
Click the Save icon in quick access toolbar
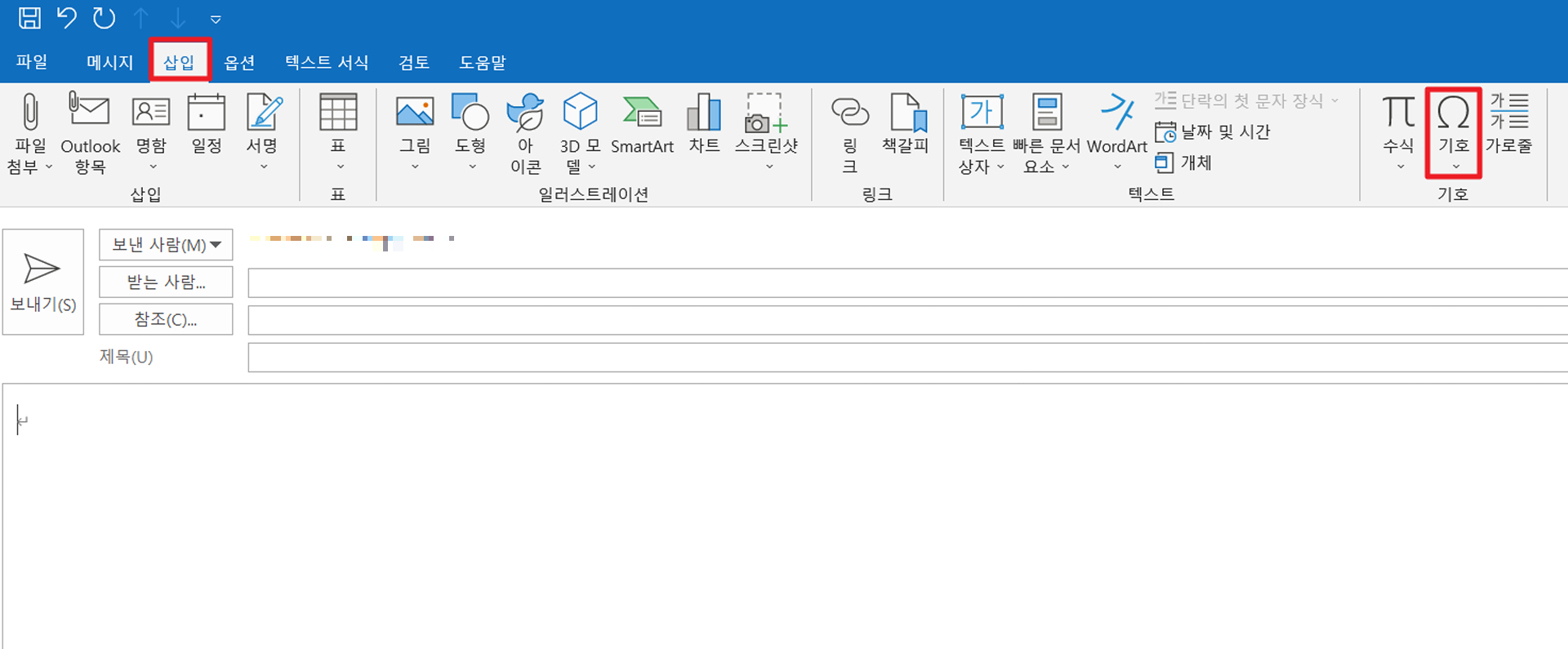(30, 18)
